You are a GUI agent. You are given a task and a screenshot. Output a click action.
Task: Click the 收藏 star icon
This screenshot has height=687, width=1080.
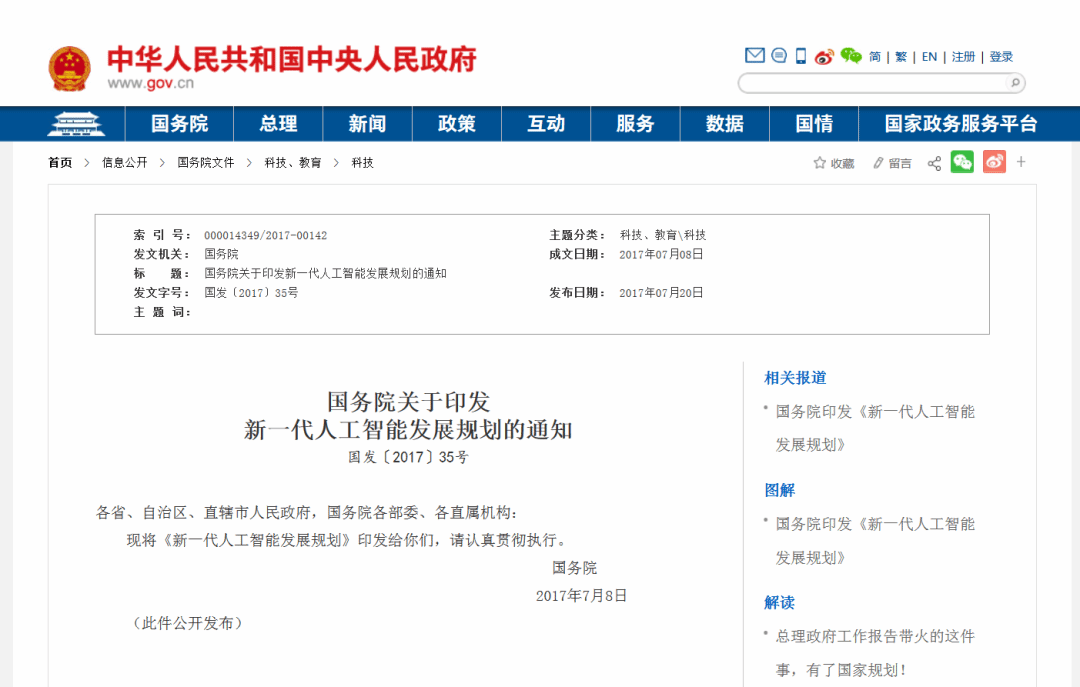coord(820,163)
